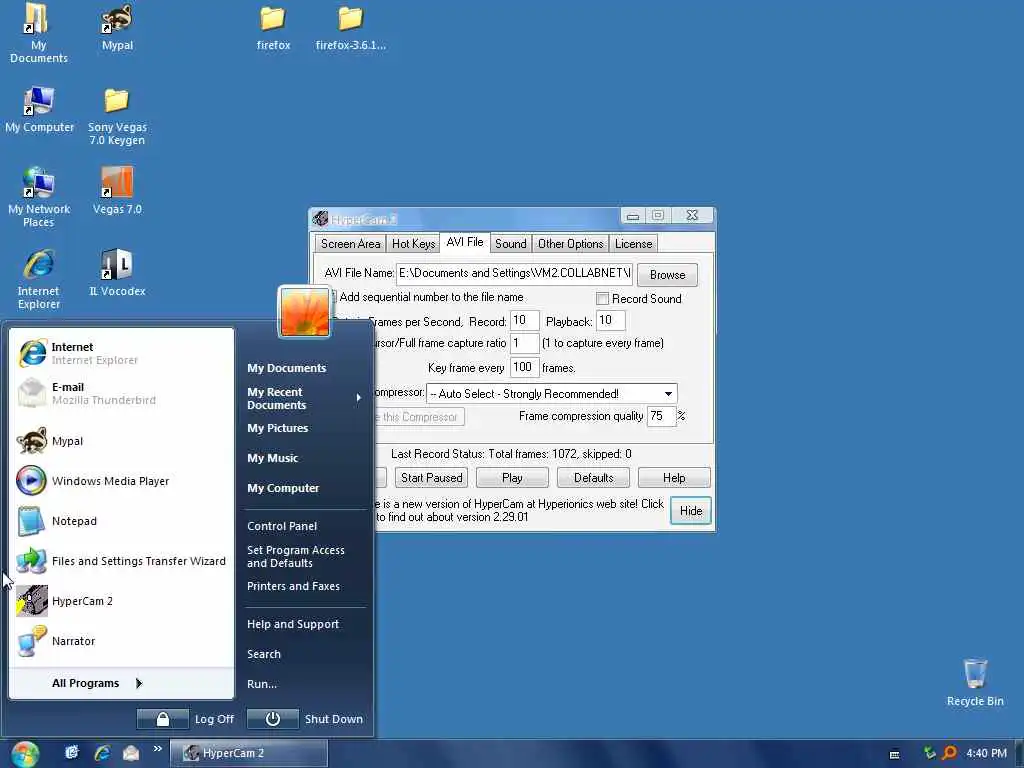Image resolution: width=1024 pixels, height=768 pixels.
Task: Click Run... in Start menu
Action: coord(262,684)
